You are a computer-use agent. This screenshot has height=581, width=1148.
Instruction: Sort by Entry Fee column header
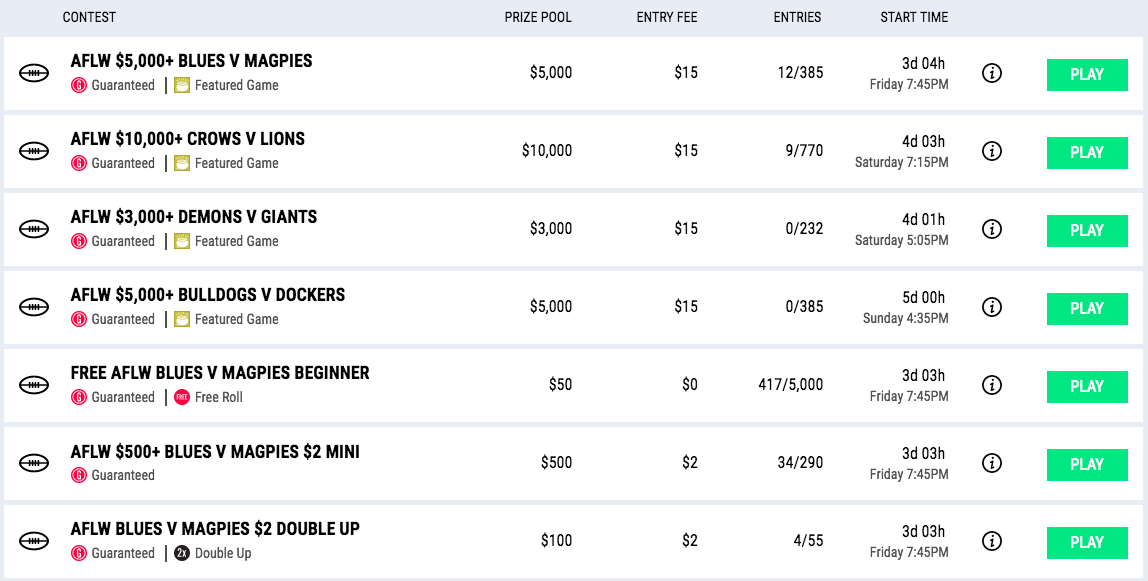coord(667,17)
